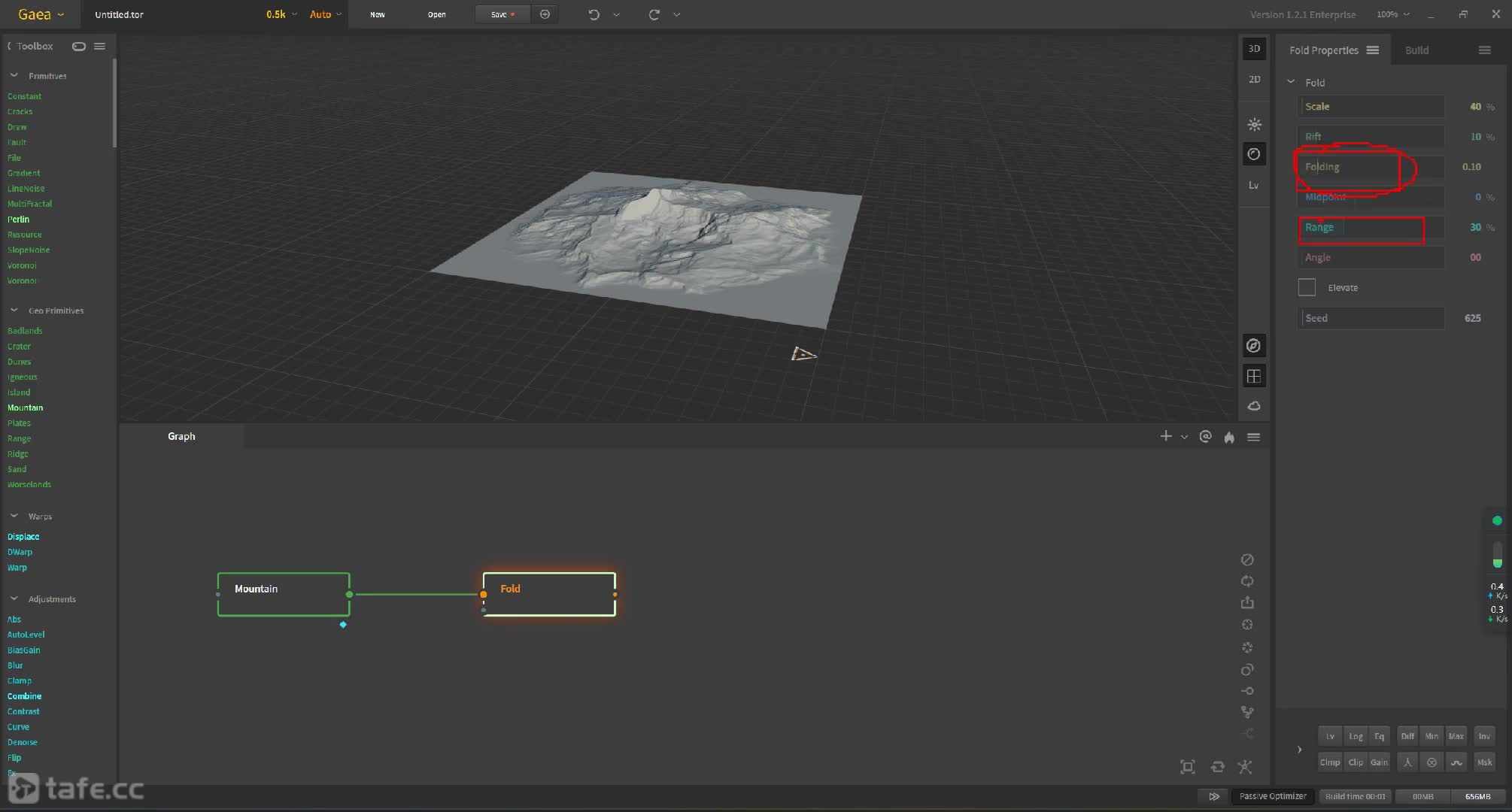
Task: Click the Log quick button
Action: click(x=1356, y=736)
